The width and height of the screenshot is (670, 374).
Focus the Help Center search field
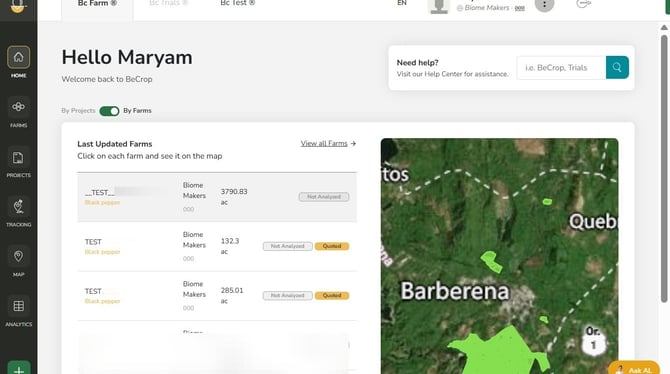pos(561,68)
